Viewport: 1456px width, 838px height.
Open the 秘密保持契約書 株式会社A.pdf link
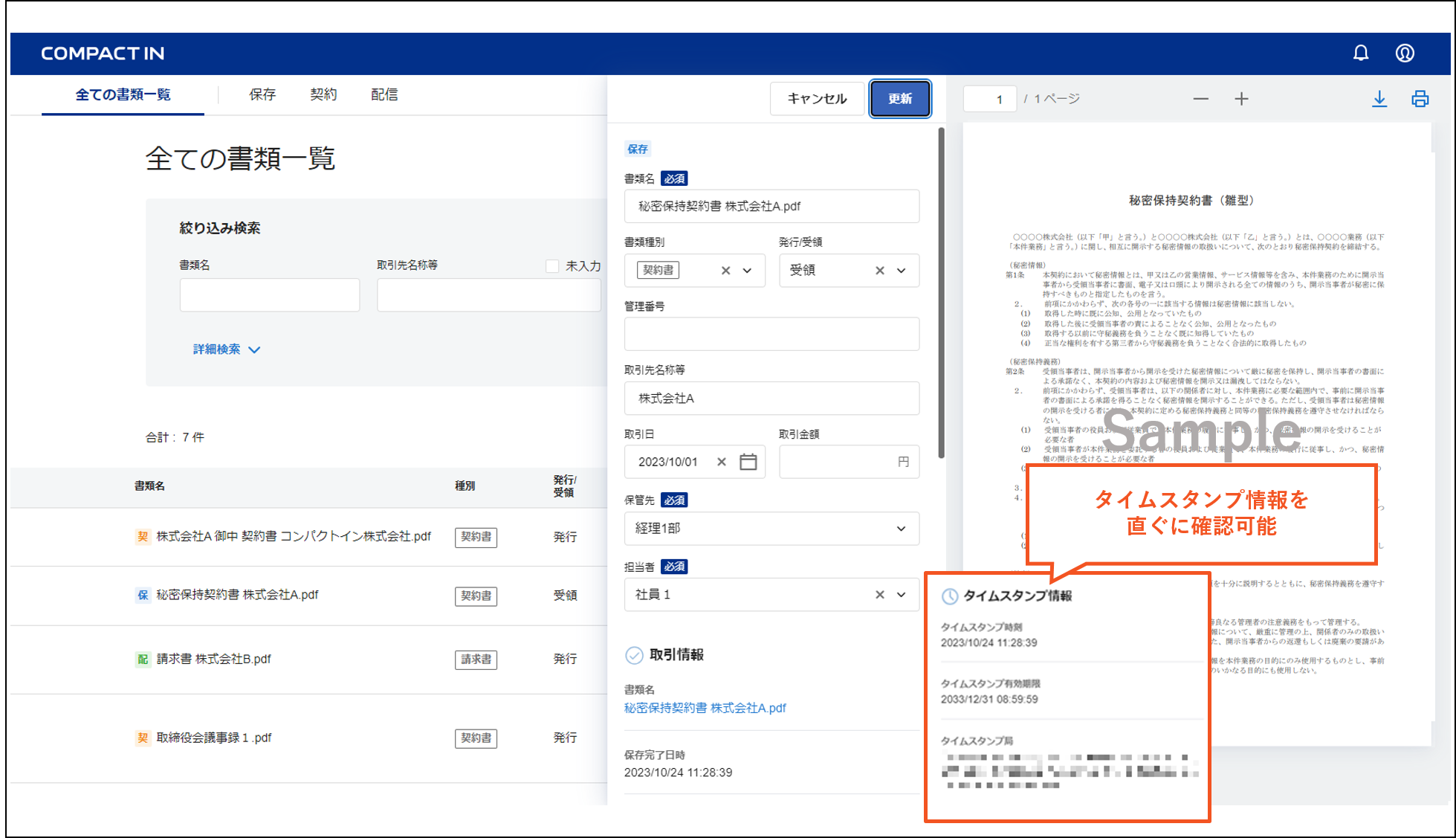pos(705,708)
